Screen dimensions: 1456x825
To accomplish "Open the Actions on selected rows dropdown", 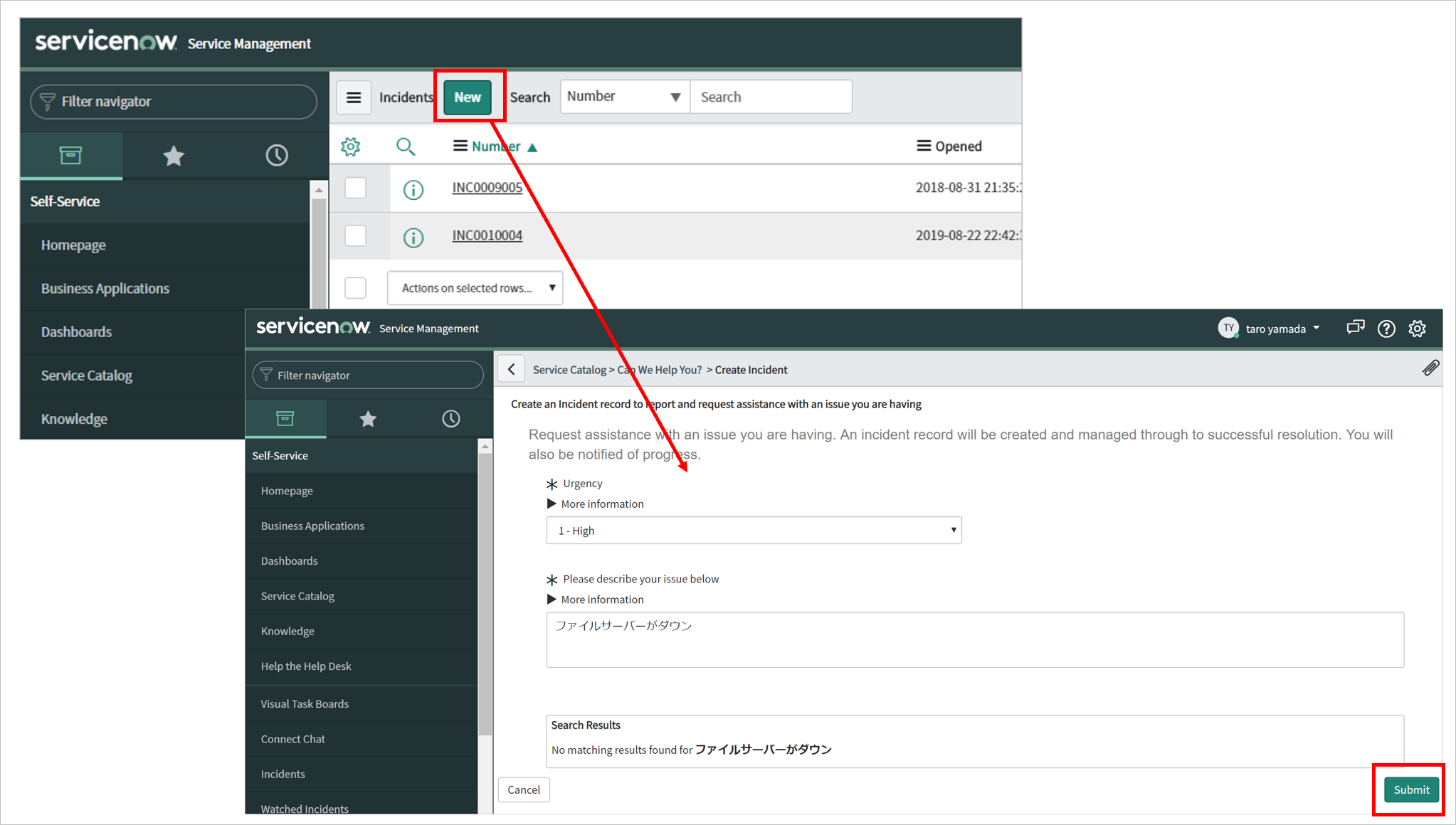I will pyautogui.click(x=474, y=287).
